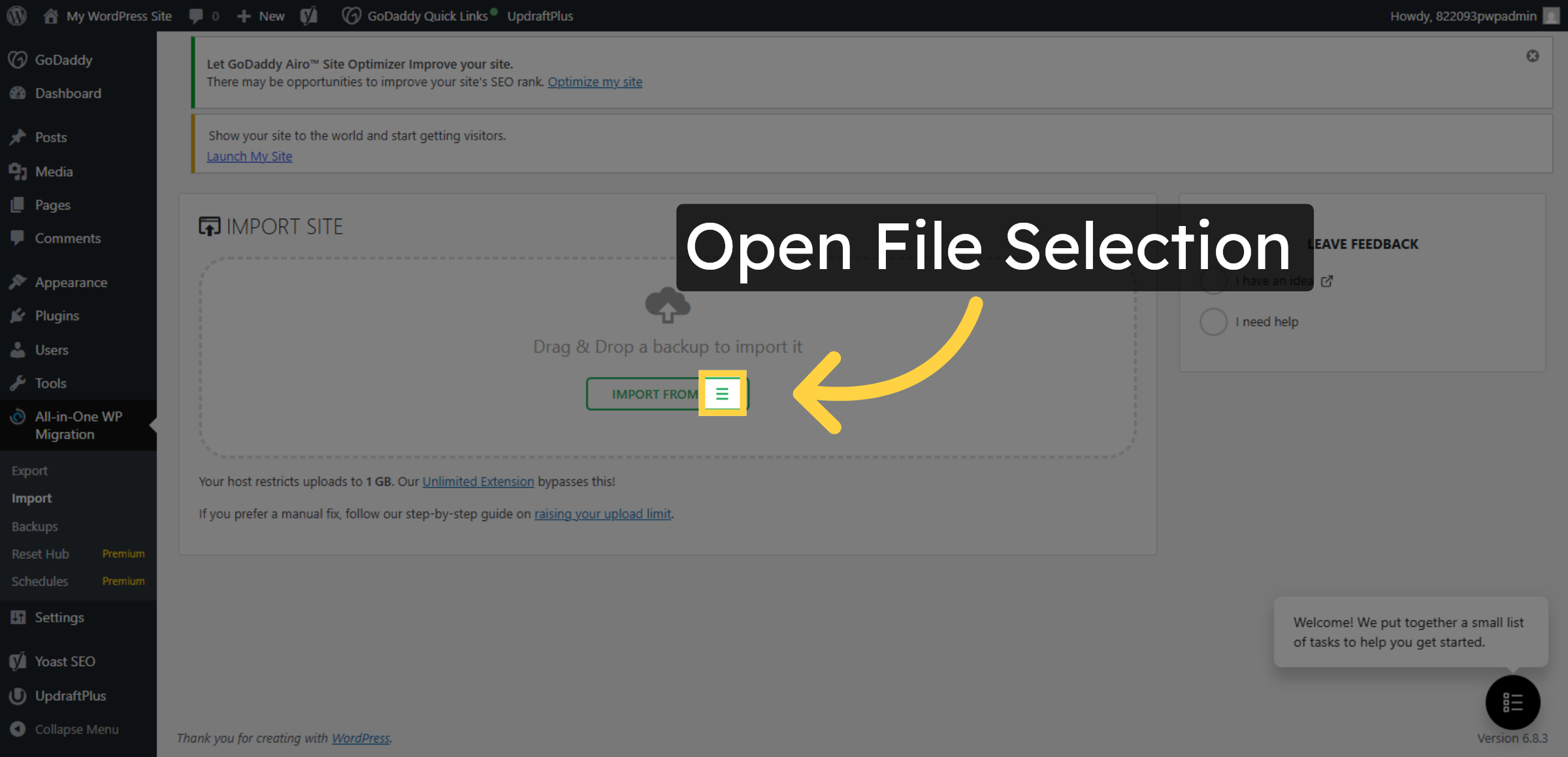Expand the Tools sidebar section
This screenshot has height=757, width=1568.
pyautogui.click(x=50, y=383)
